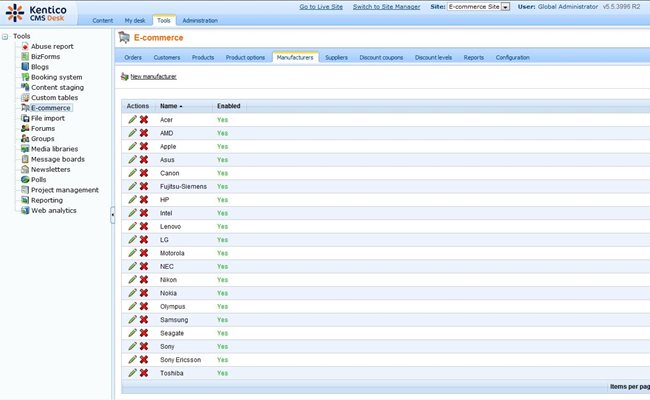Open Blogs in Tools tree
The height and width of the screenshot is (400, 650).
click(40, 67)
